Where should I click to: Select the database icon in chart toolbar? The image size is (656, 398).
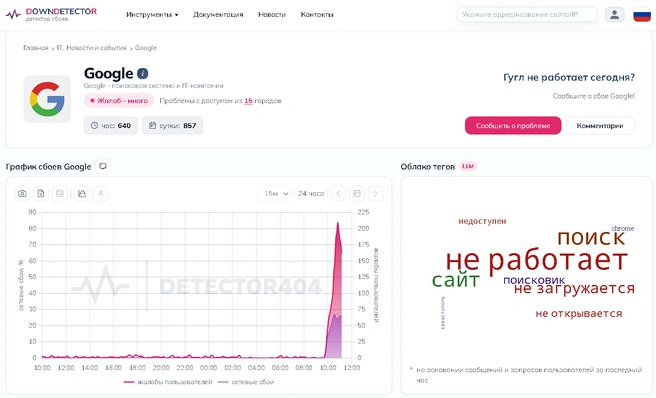[59, 193]
